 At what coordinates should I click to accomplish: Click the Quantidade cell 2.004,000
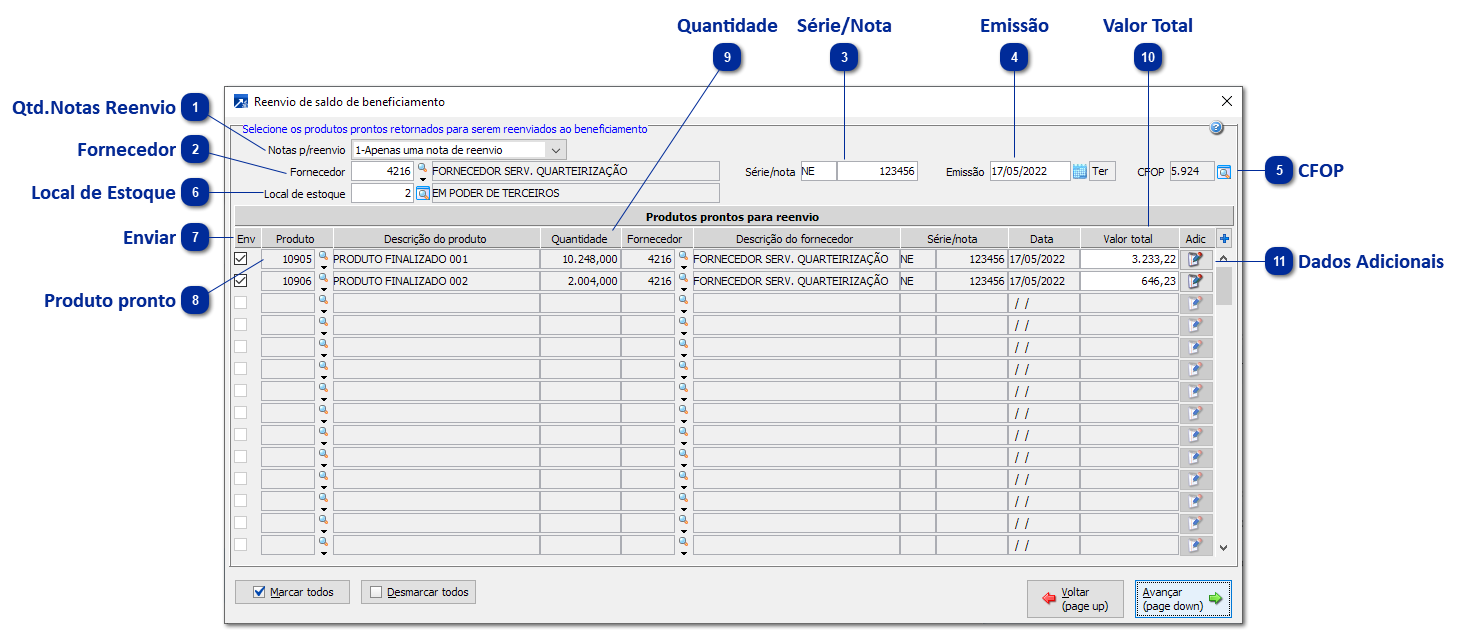click(579, 282)
